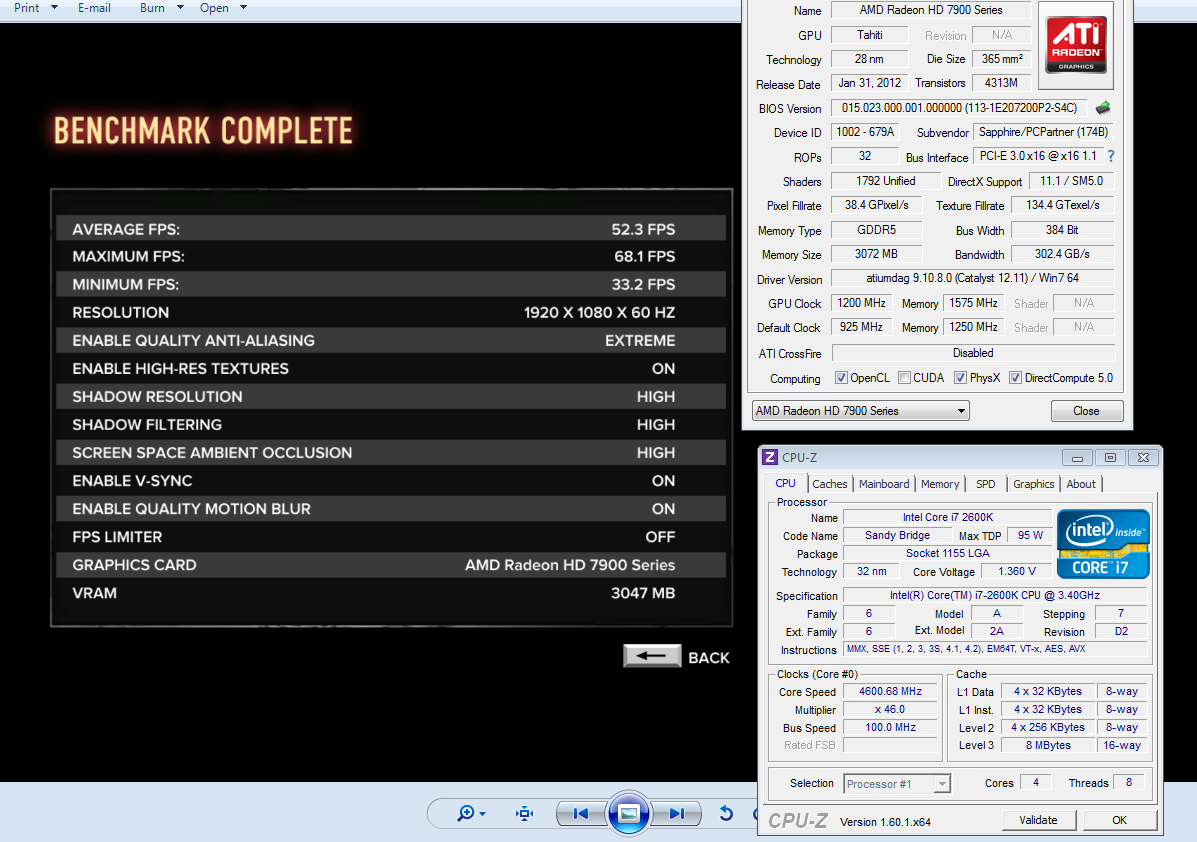Click the Average FPS 52.3 FPS value
This screenshot has width=1197, height=842.
643,229
